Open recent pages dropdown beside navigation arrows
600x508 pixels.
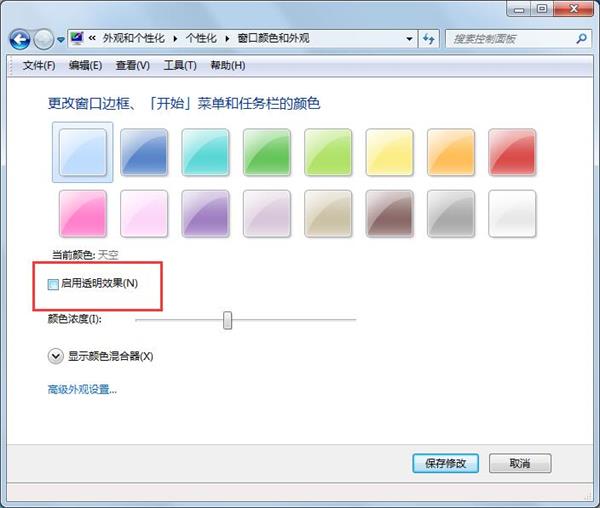coord(60,39)
